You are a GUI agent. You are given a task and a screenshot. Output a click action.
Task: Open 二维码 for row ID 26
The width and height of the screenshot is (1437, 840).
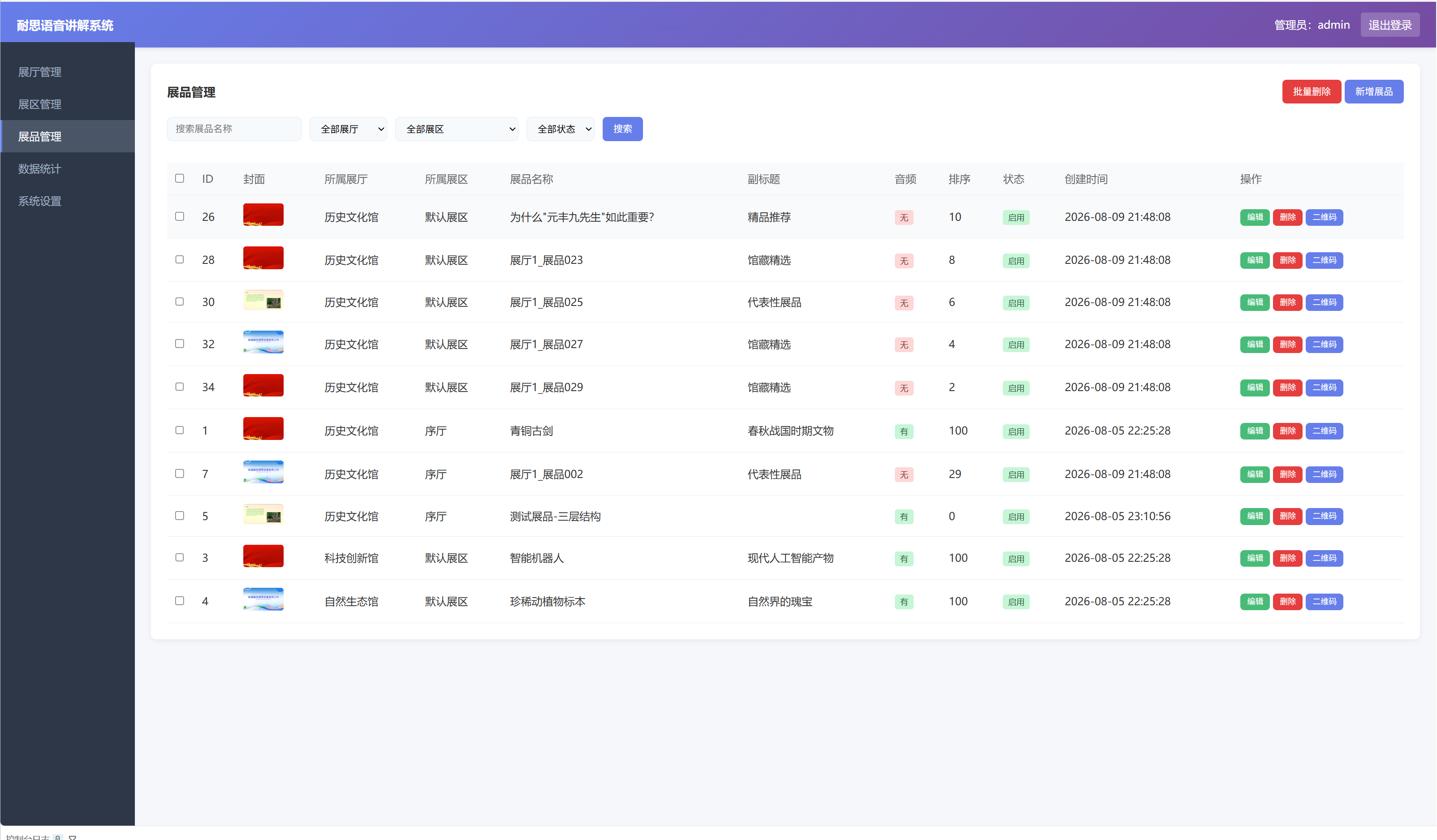(x=1324, y=217)
